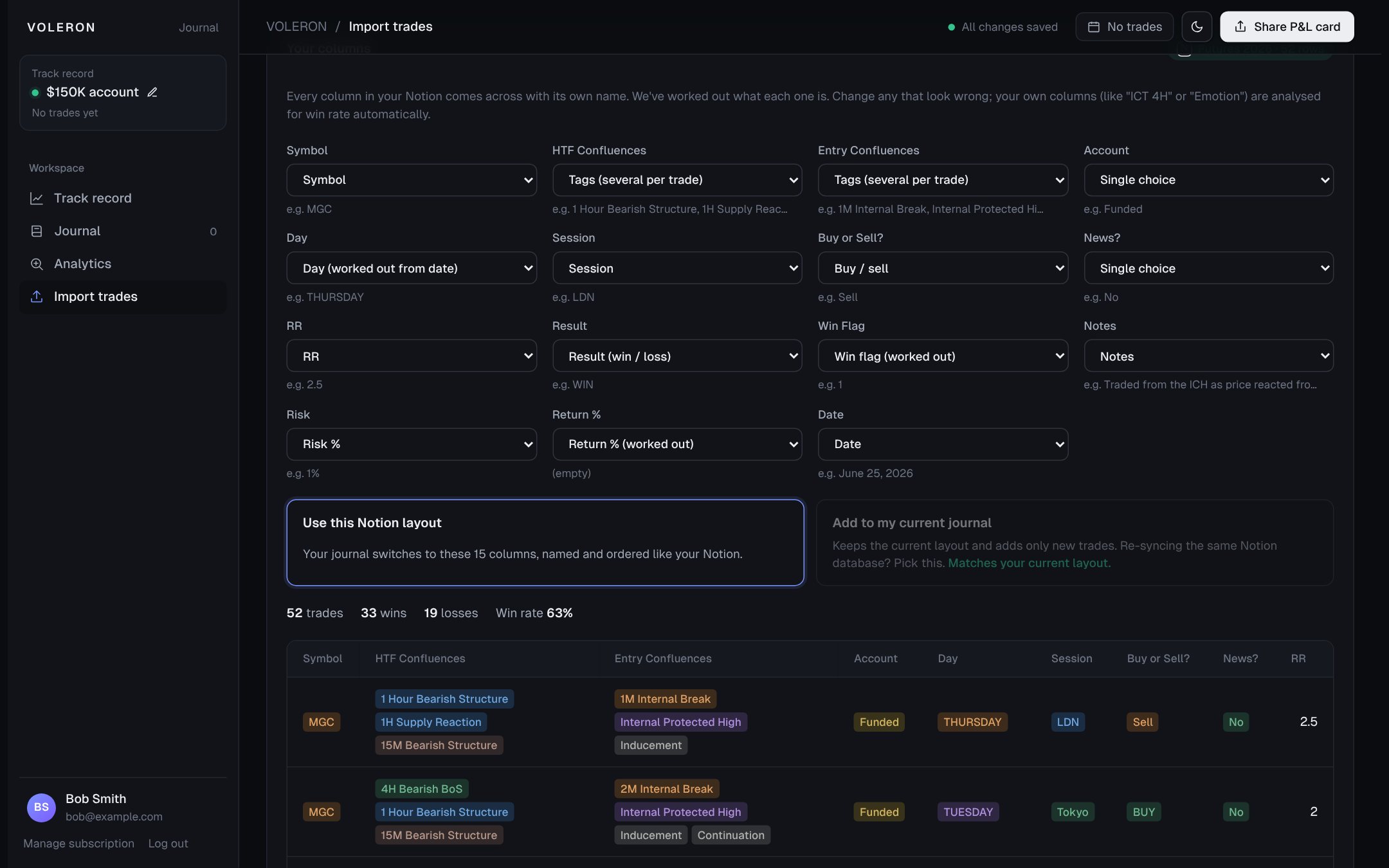
Task: Click the Track record chart icon in sidebar
Action: point(37,199)
